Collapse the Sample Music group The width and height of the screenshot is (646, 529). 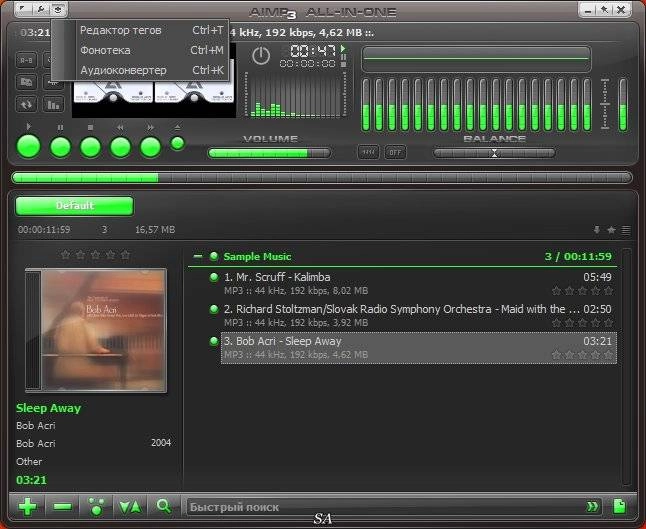198,256
